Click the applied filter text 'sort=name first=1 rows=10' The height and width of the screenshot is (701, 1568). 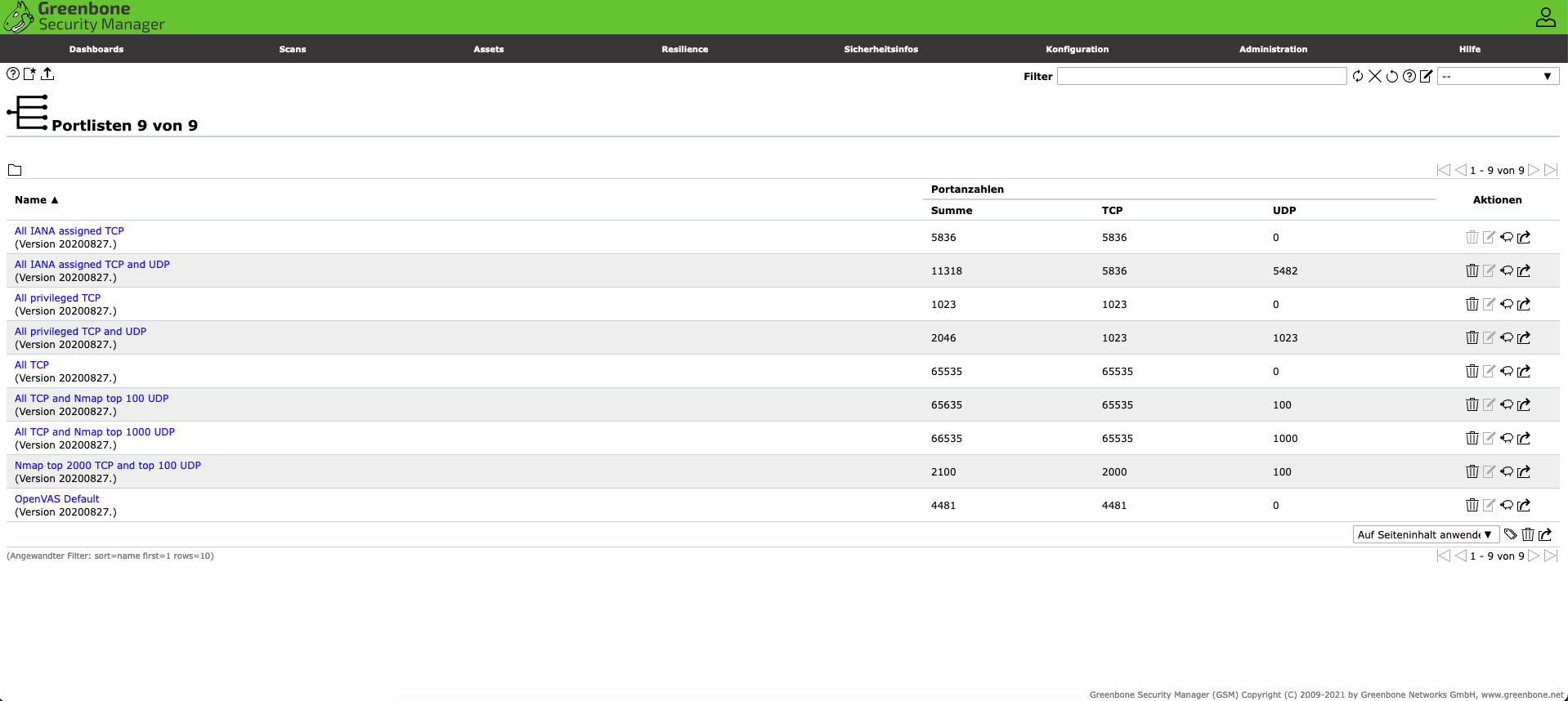153,556
